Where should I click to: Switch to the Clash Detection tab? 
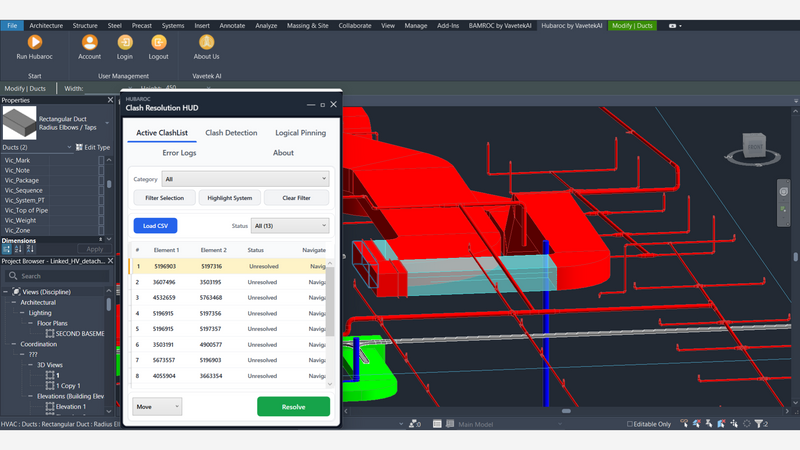(231, 133)
